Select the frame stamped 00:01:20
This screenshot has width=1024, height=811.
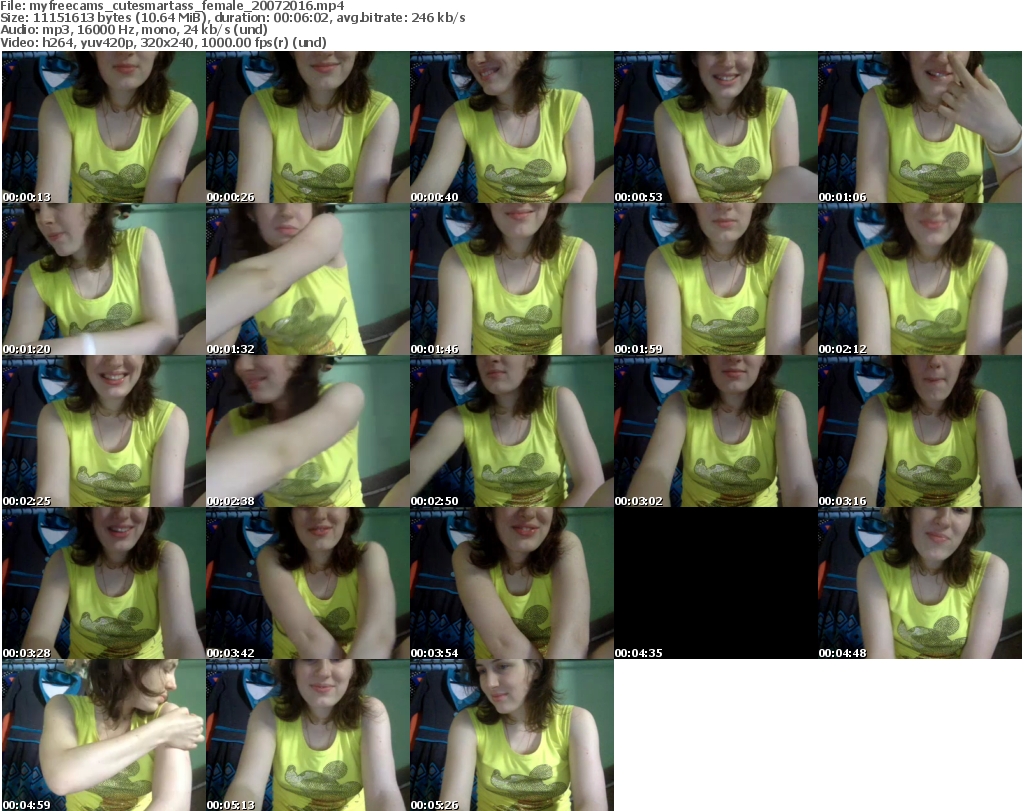(x=104, y=279)
